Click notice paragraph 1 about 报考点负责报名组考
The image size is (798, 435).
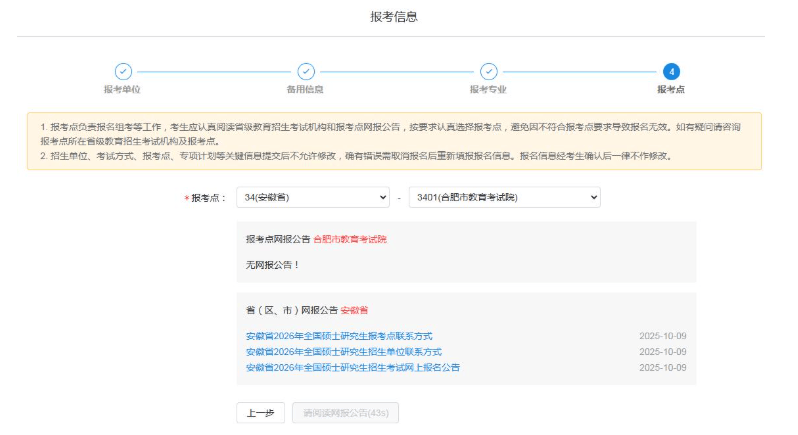[x=390, y=134]
